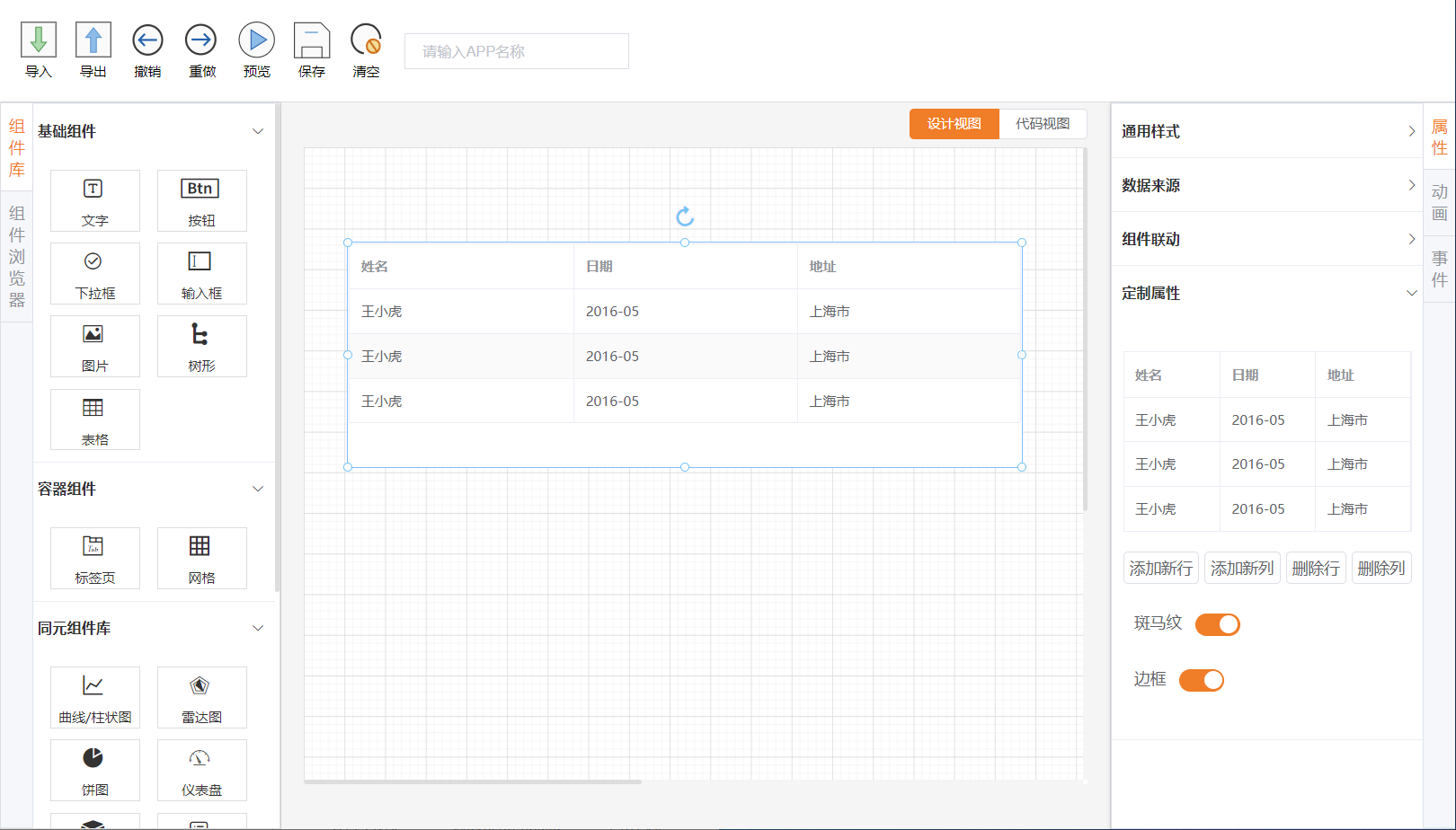Select the 输入框 input component
The height and width of the screenshot is (830, 1456).
(x=201, y=274)
